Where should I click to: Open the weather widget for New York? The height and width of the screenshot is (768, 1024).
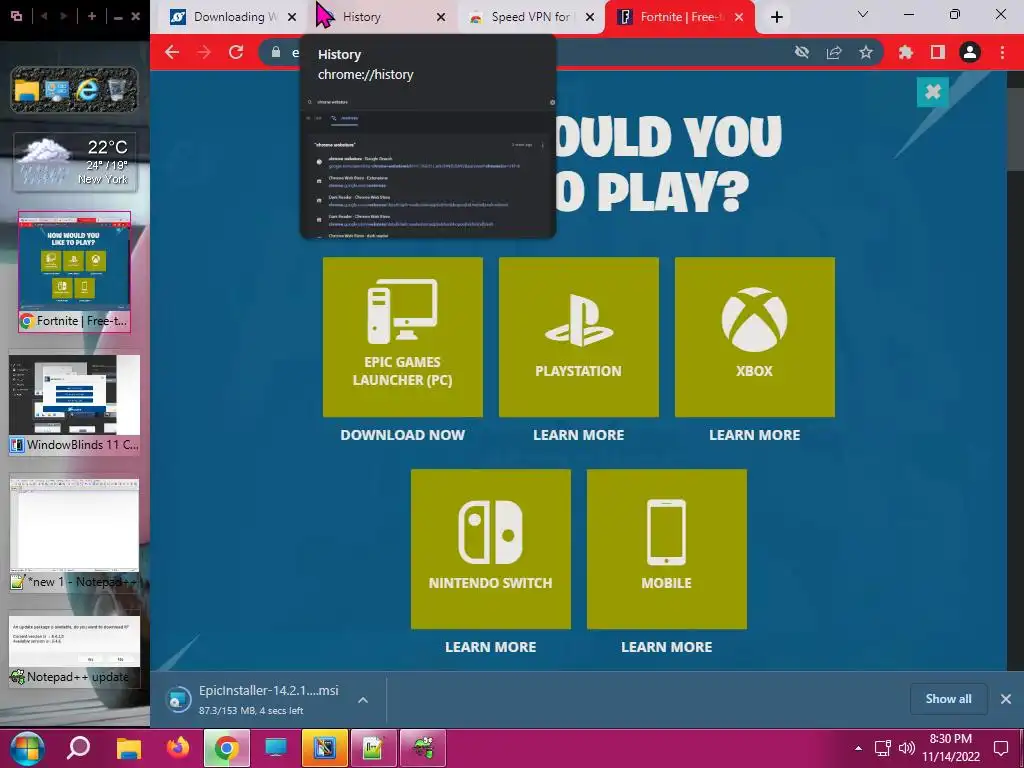[x=75, y=162]
